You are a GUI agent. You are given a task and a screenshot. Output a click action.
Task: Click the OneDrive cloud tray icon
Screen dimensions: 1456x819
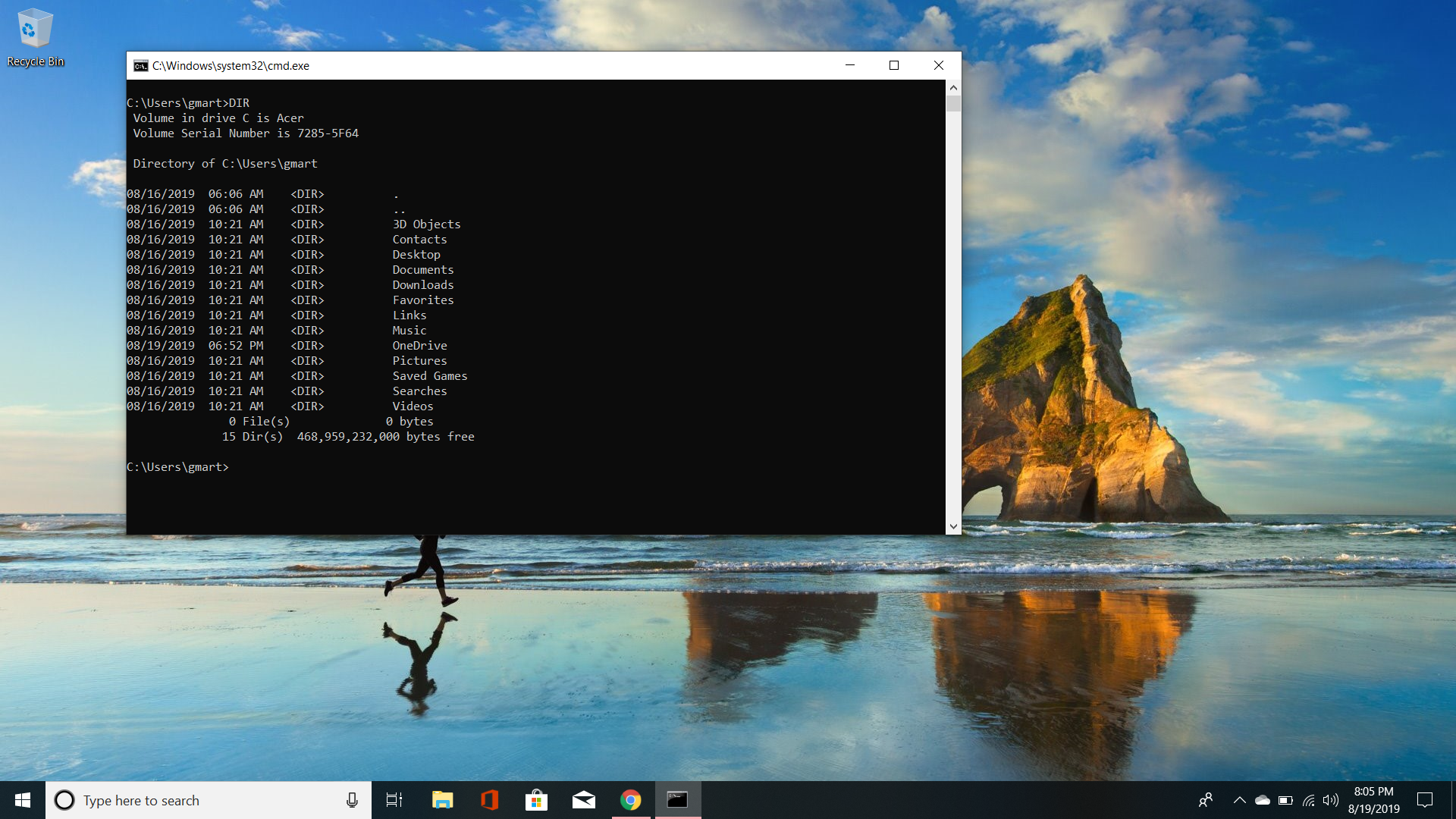pos(1262,800)
